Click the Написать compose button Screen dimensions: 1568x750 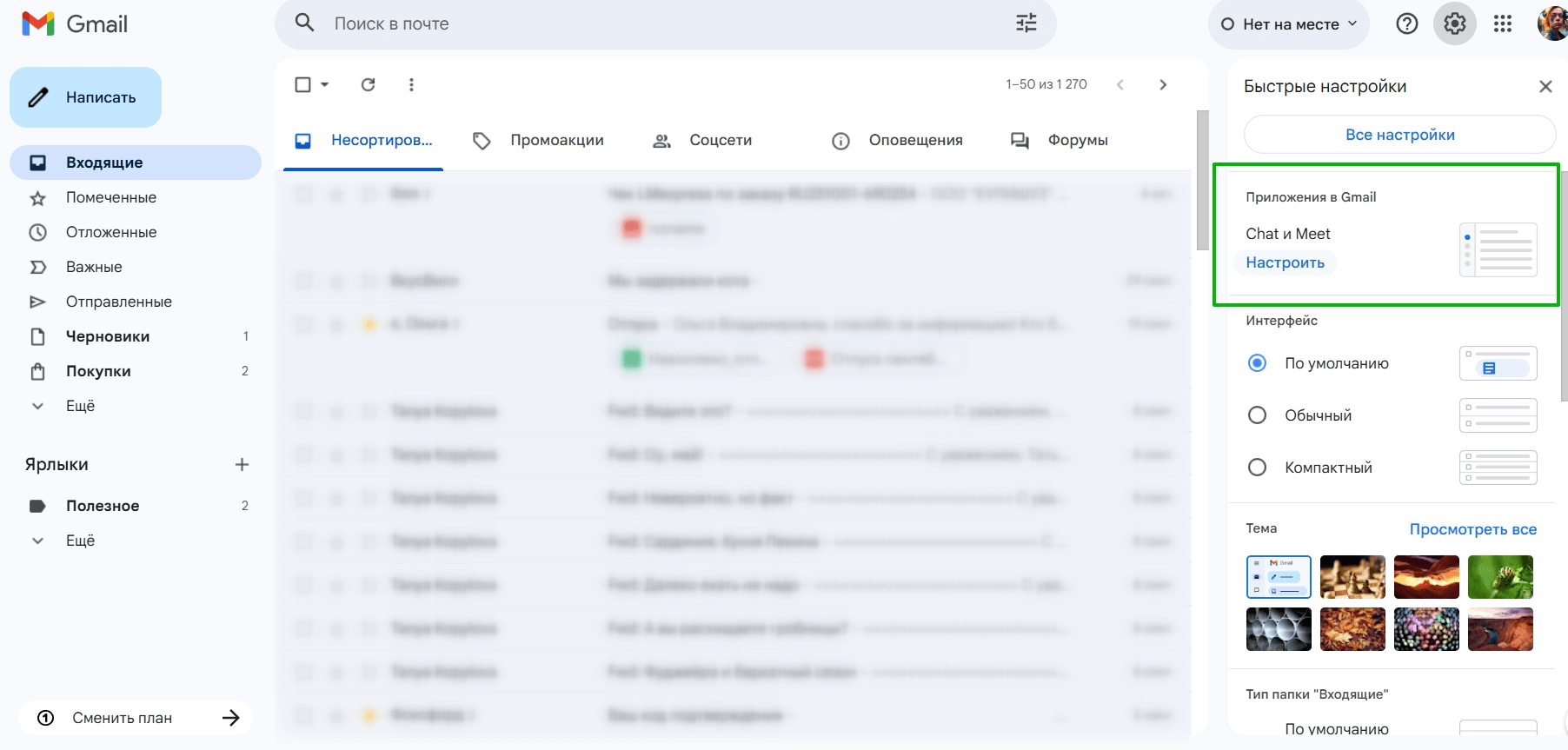point(85,97)
